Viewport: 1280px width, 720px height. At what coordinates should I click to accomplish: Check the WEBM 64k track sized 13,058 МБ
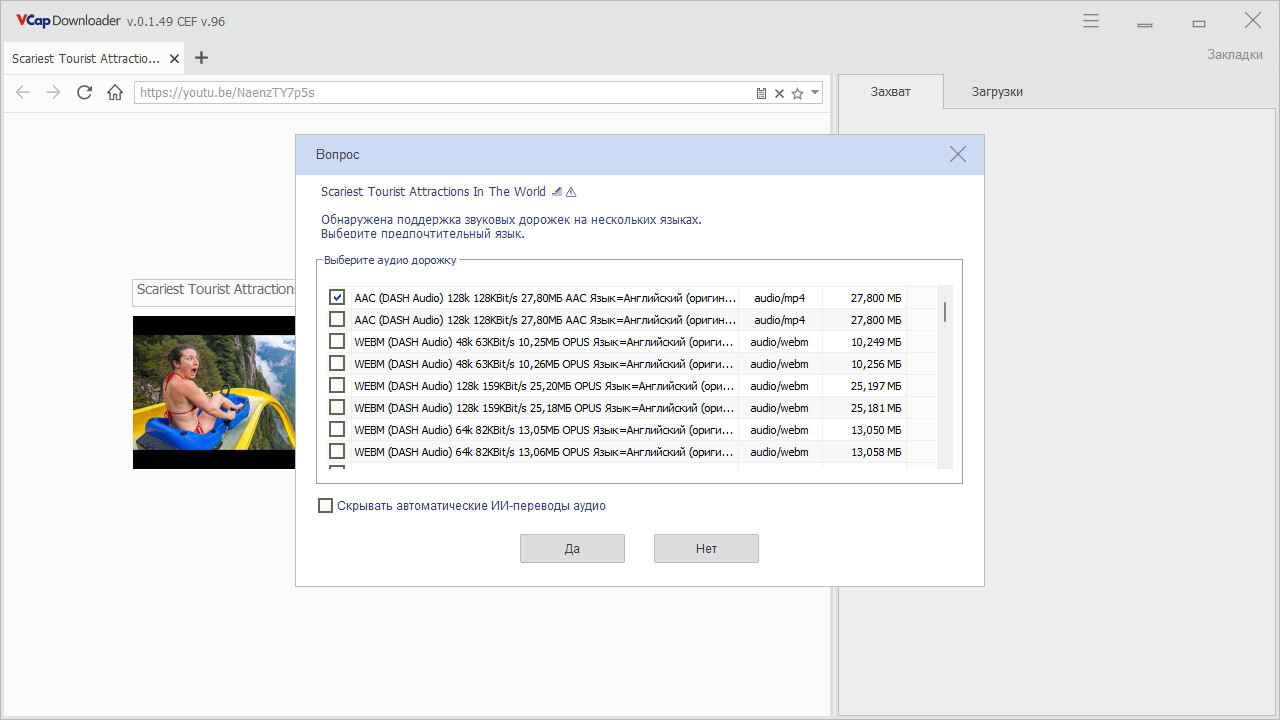337,452
